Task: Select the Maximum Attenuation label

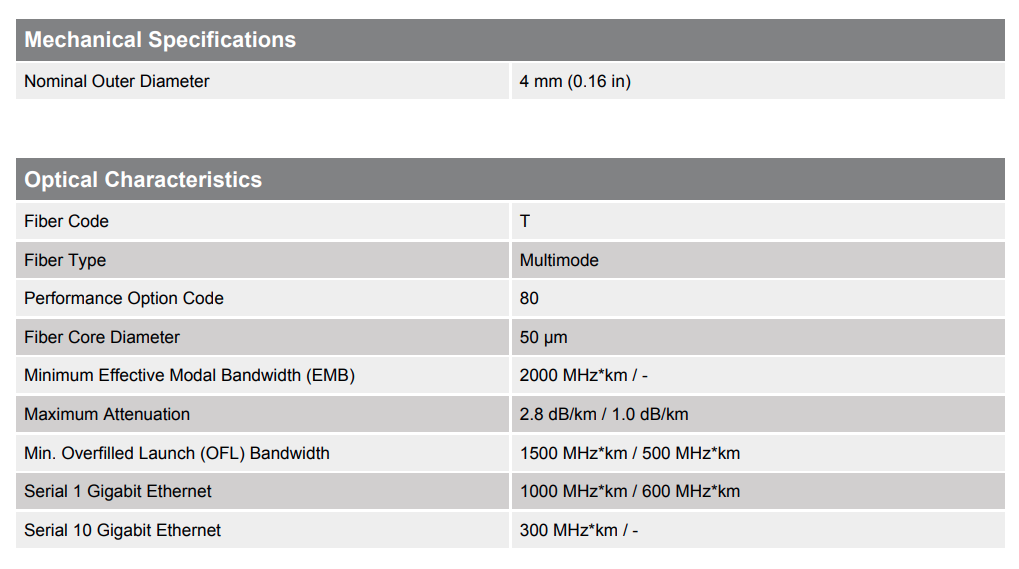Action: point(107,414)
